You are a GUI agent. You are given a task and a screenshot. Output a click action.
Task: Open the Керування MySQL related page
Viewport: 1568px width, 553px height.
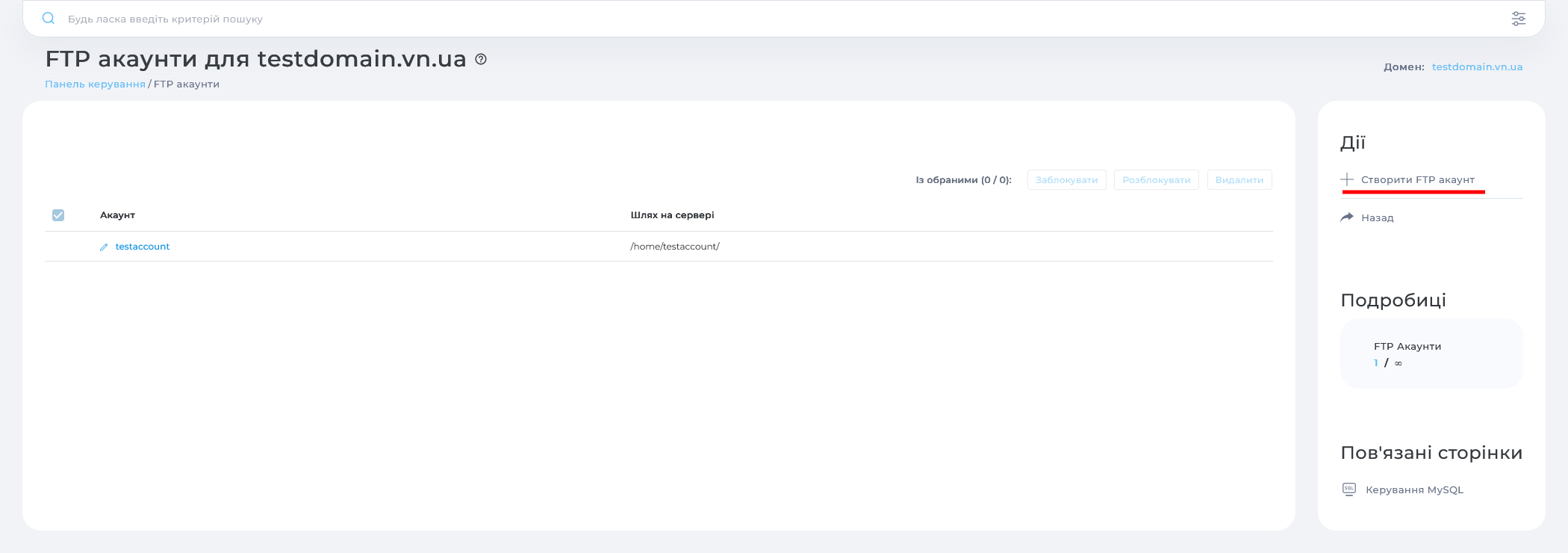[1414, 490]
